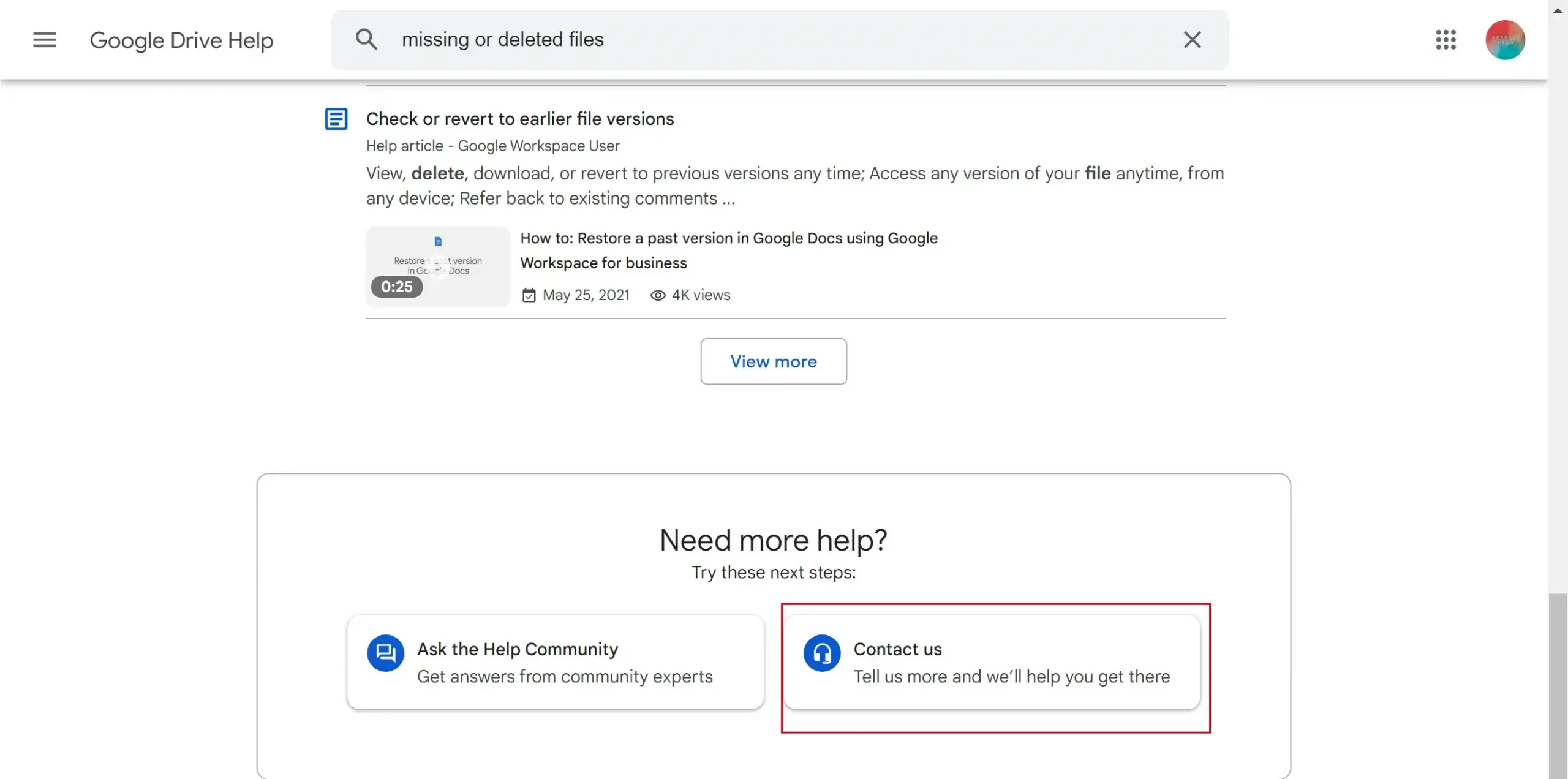Click the help article document icon

[x=336, y=119]
